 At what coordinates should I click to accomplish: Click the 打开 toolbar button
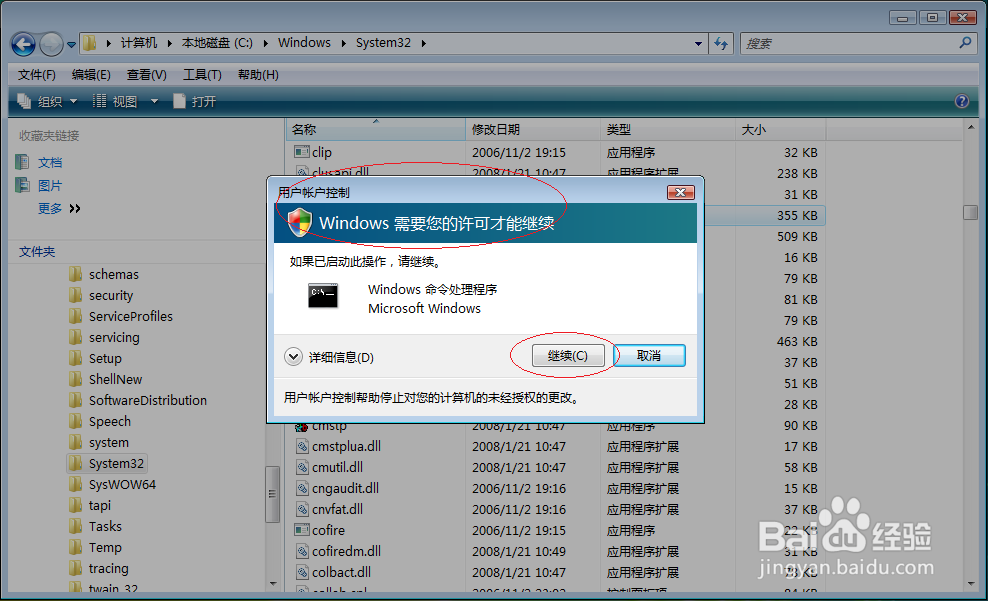[195, 101]
